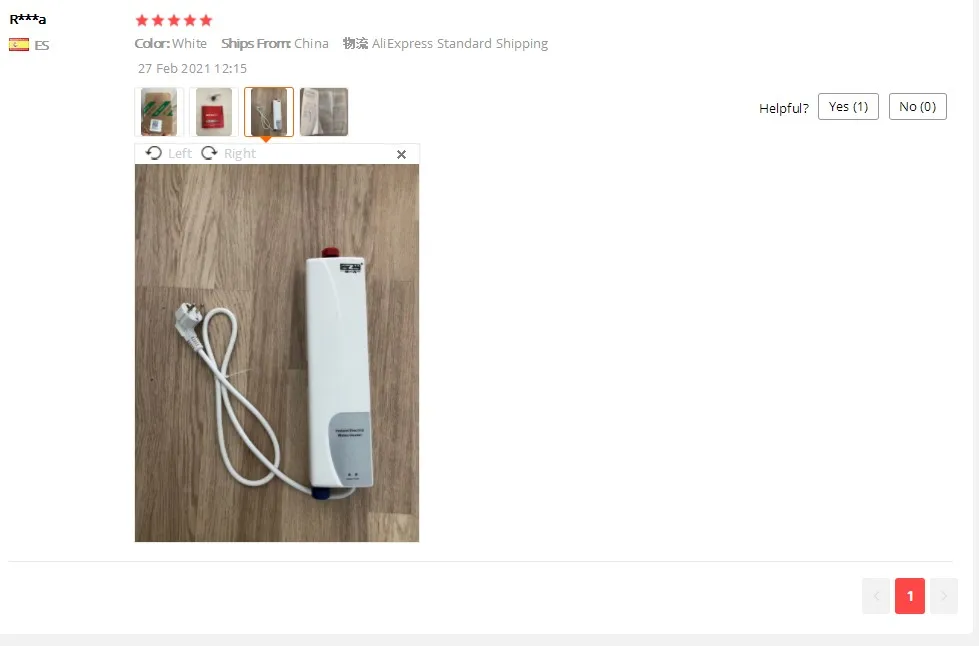The width and height of the screenshot is (979, 646).
Task: Mark review unhelpful with No (0)
Action: pyautogui.click(x=917, y=107)
